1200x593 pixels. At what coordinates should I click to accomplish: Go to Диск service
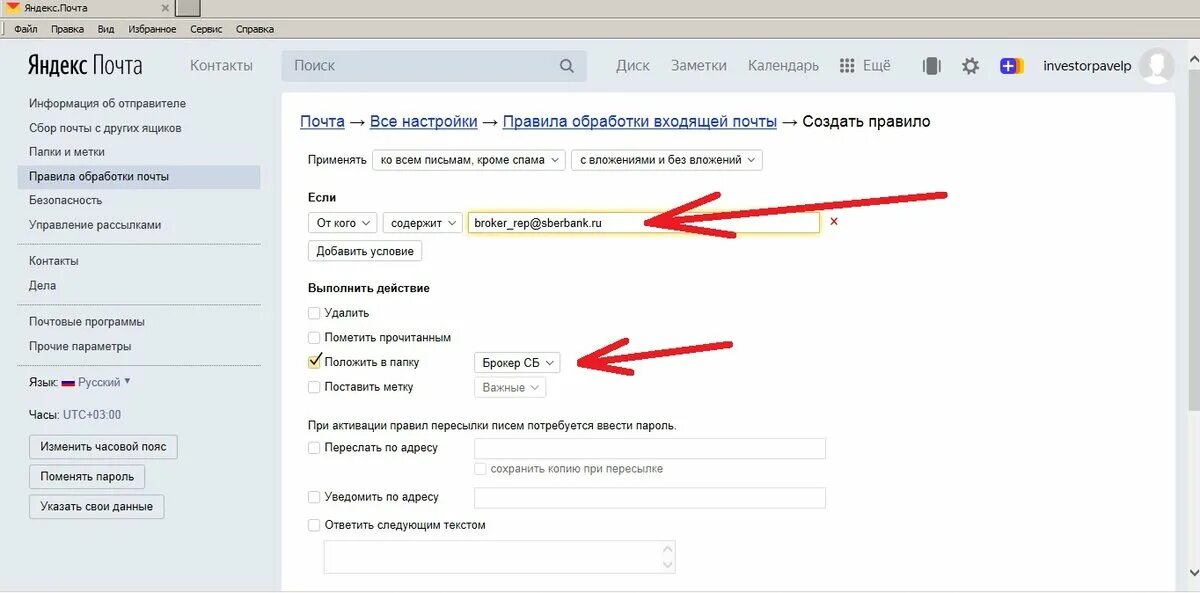(x=633, y=66)
